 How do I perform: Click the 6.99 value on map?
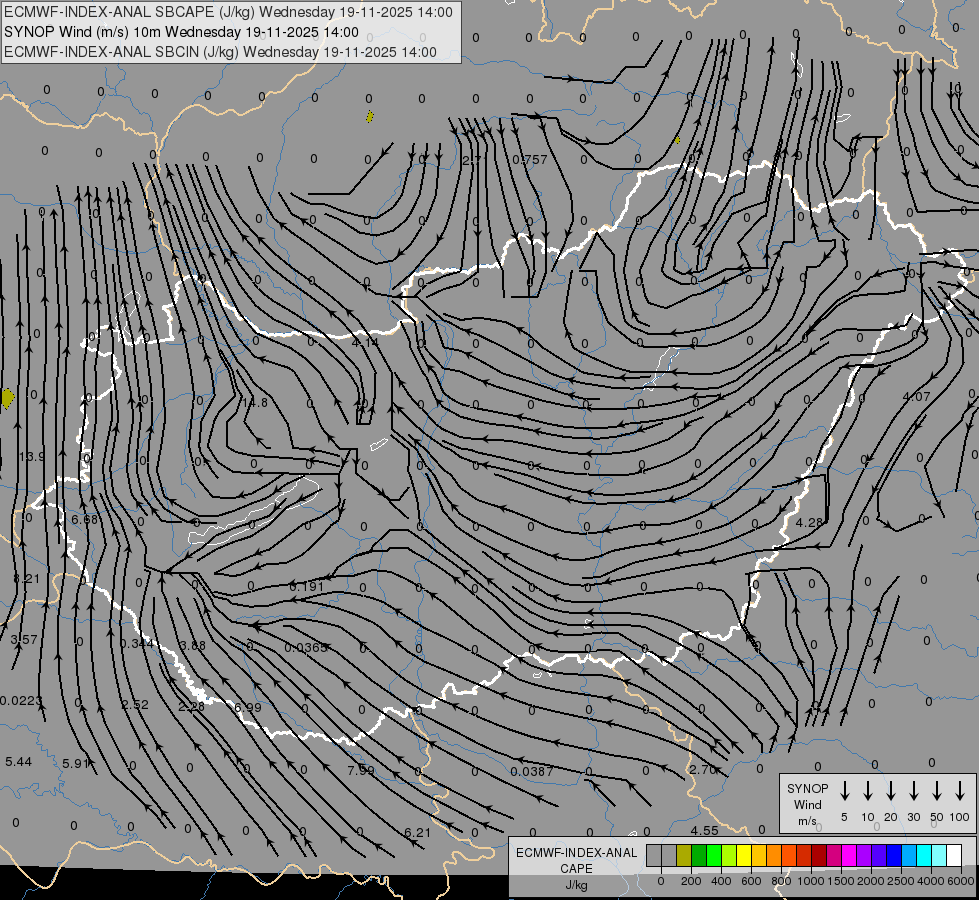tap(248, 708)
